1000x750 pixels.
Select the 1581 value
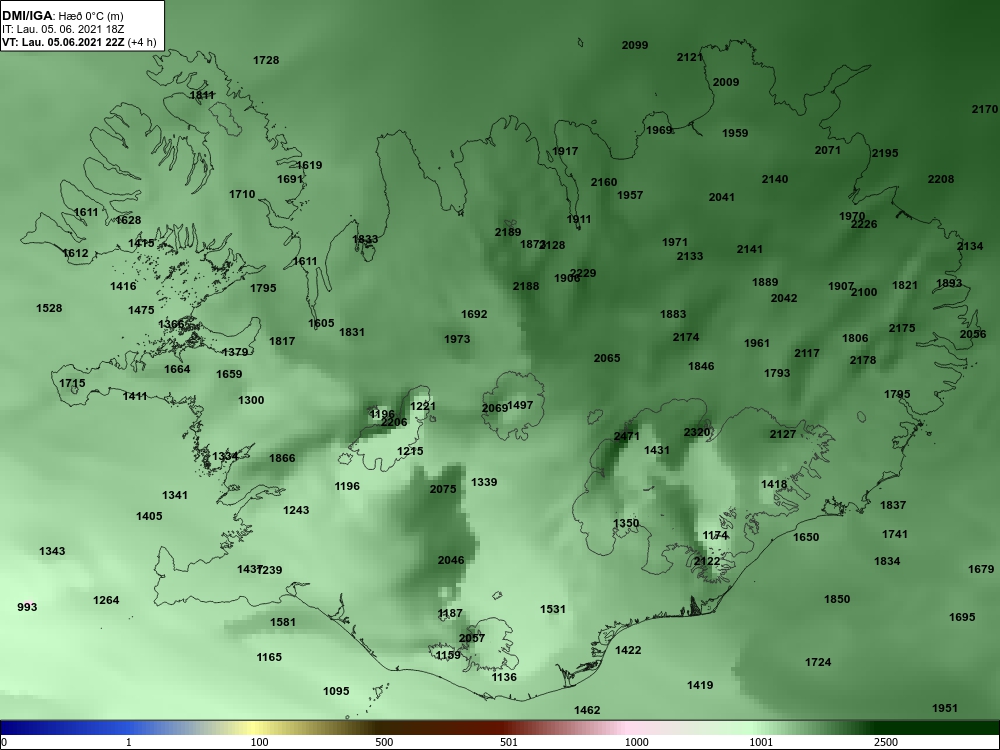283,622
